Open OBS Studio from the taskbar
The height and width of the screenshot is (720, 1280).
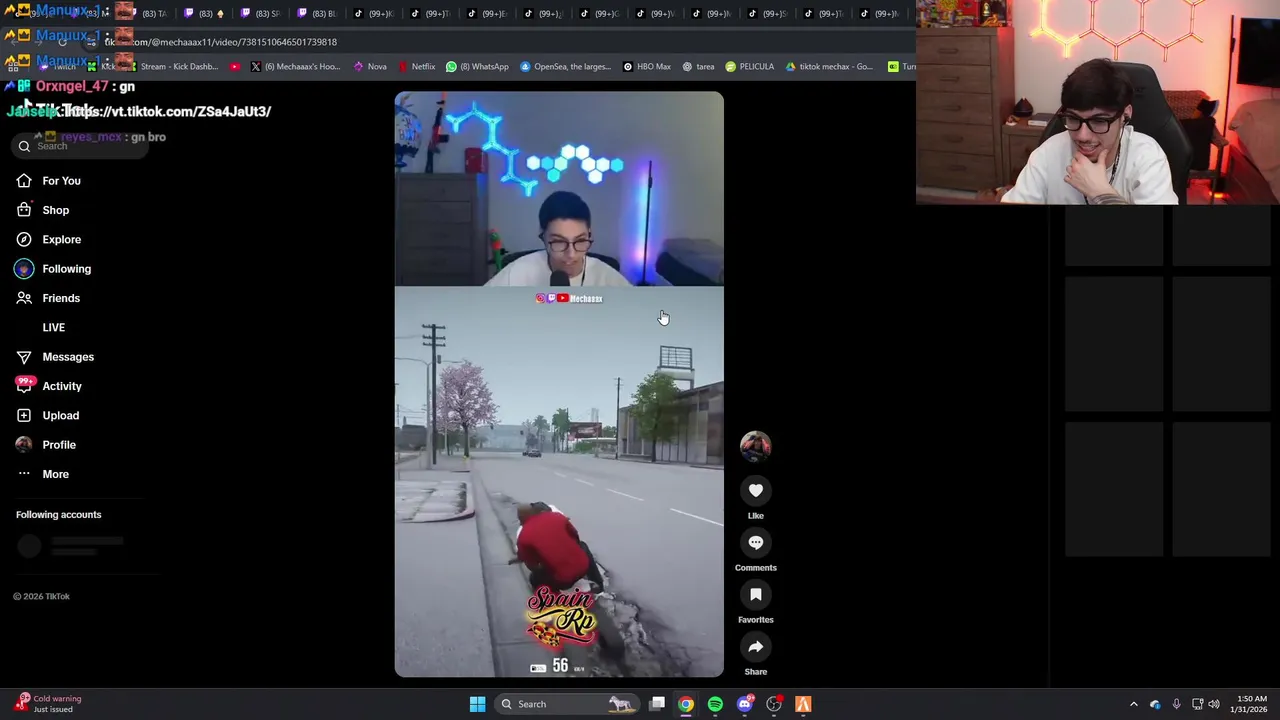click(774, 704)
